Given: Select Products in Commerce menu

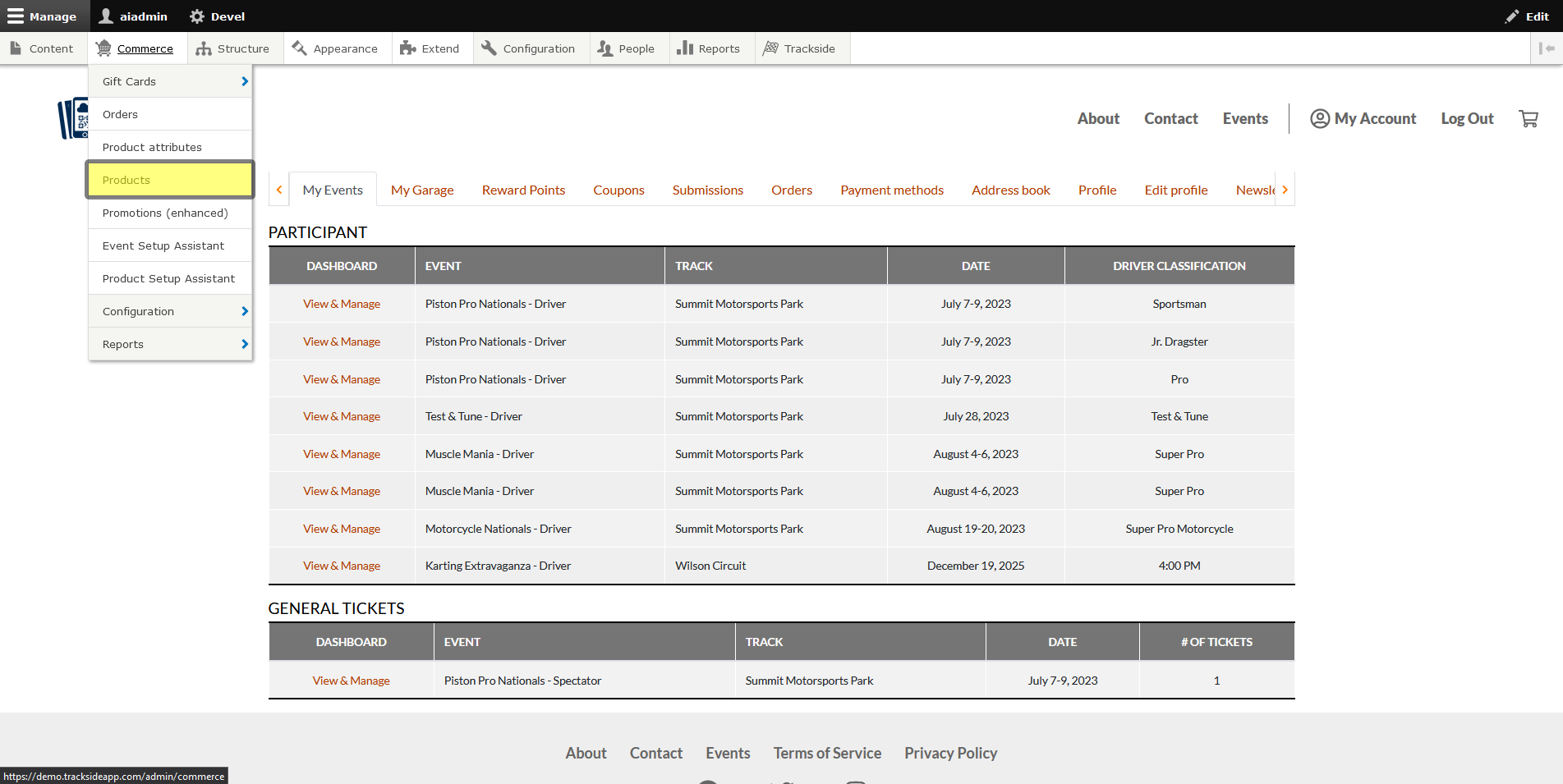Looking at the screenshot, I should click(x=170, y=180).
